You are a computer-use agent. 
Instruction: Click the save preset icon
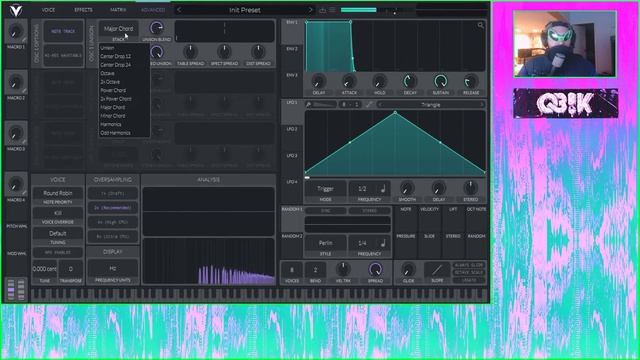322,10
